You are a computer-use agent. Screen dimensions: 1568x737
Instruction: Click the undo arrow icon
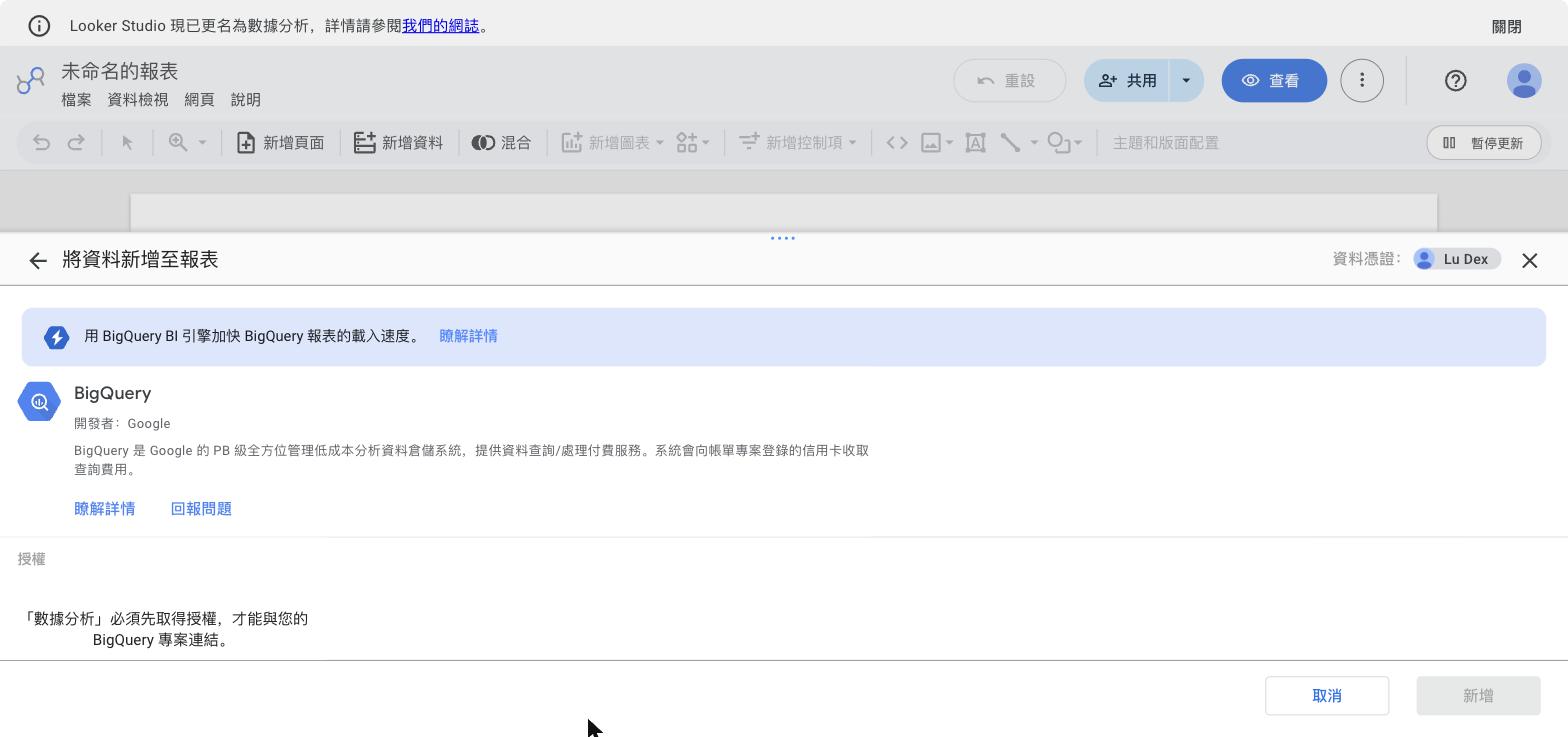(41, 143)
